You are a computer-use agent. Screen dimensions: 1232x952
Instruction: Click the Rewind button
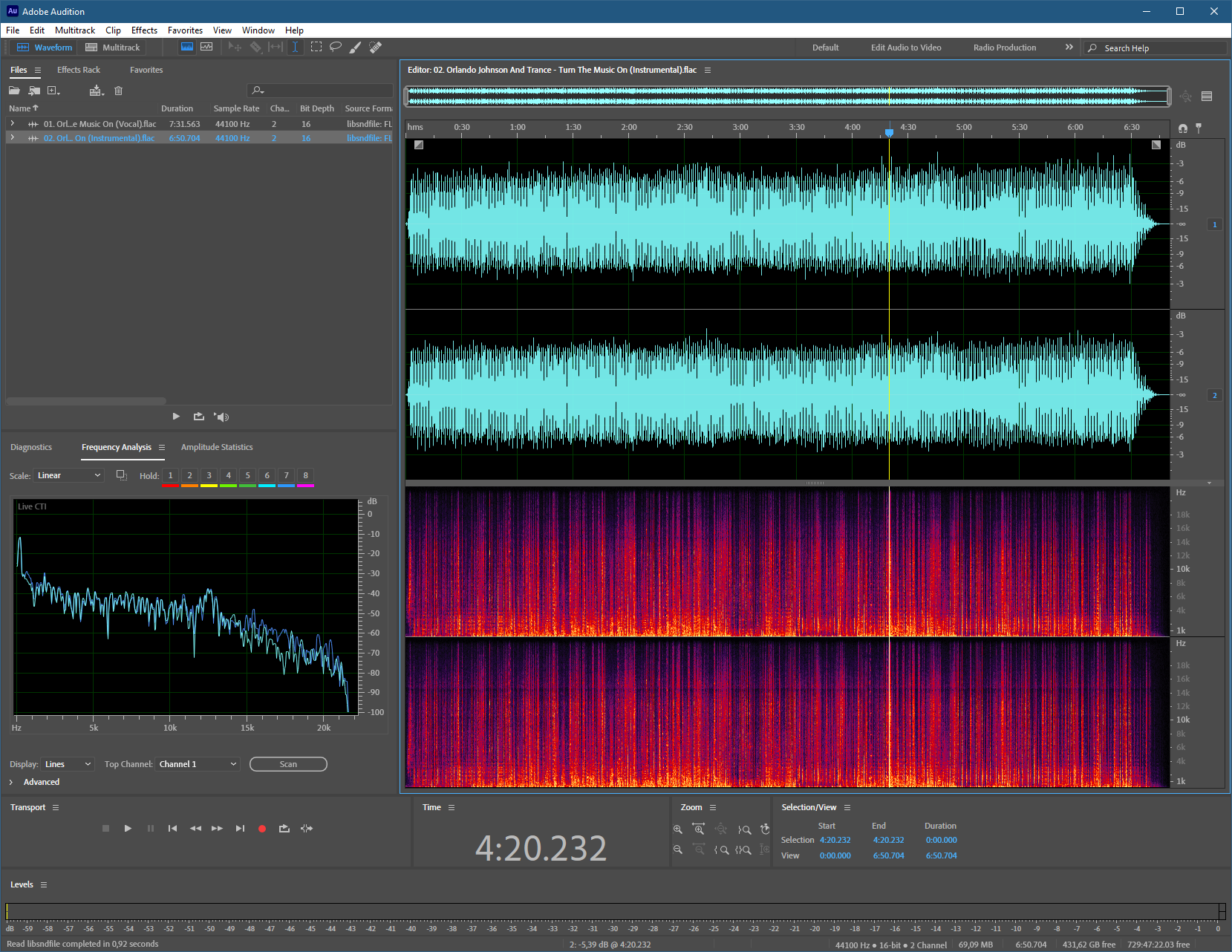(195, 828)
